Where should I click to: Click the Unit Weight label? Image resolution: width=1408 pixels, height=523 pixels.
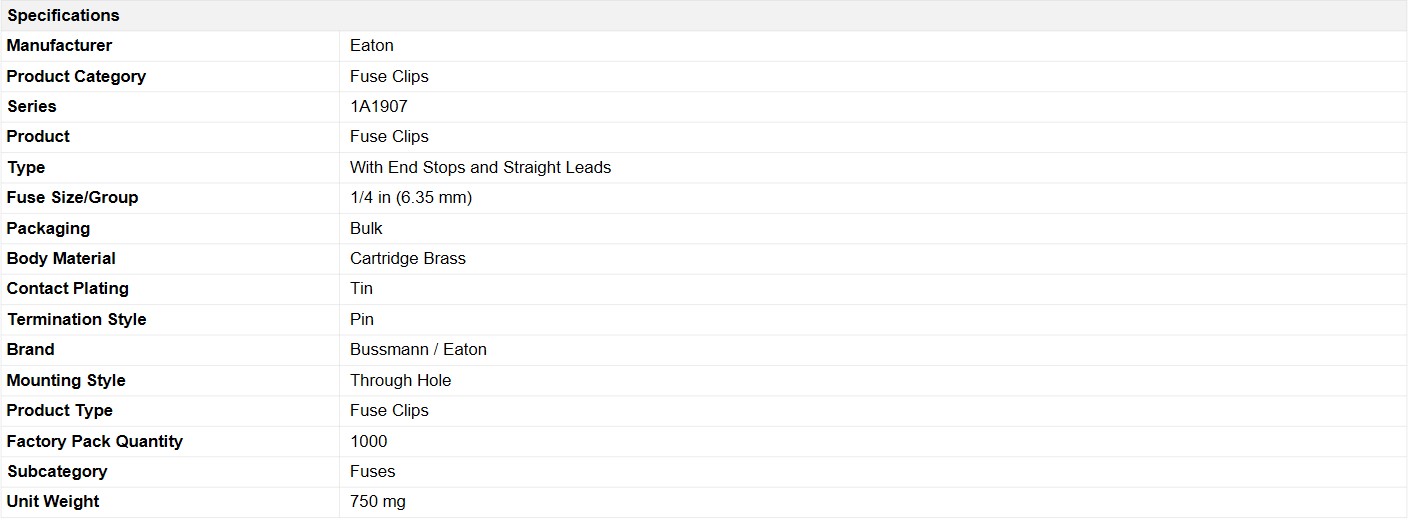tap(53, 502)
